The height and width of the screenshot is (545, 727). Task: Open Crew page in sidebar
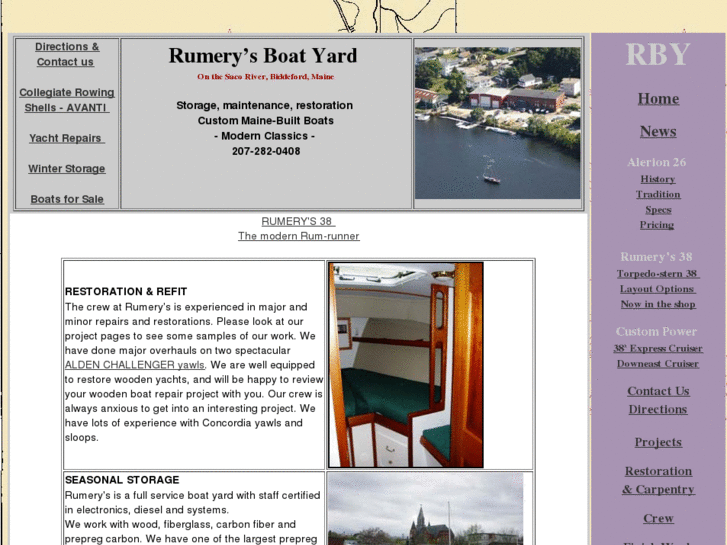pyautogui.click(x=658, y=519)
